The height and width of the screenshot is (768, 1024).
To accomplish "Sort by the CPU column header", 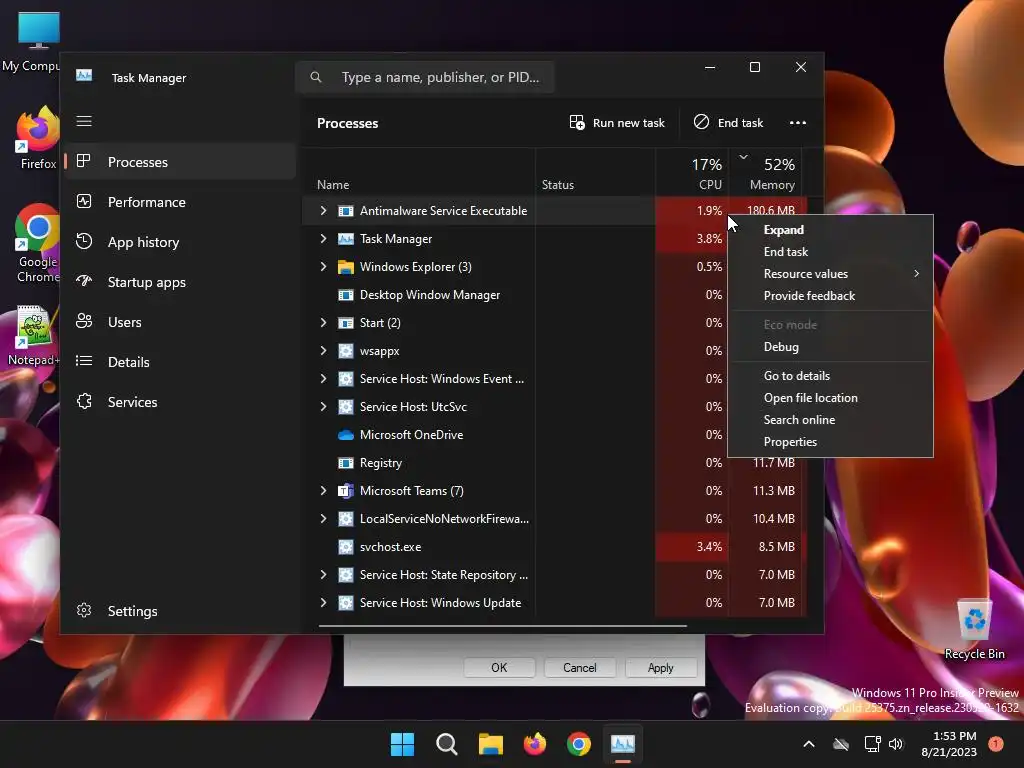I will 692,172.
